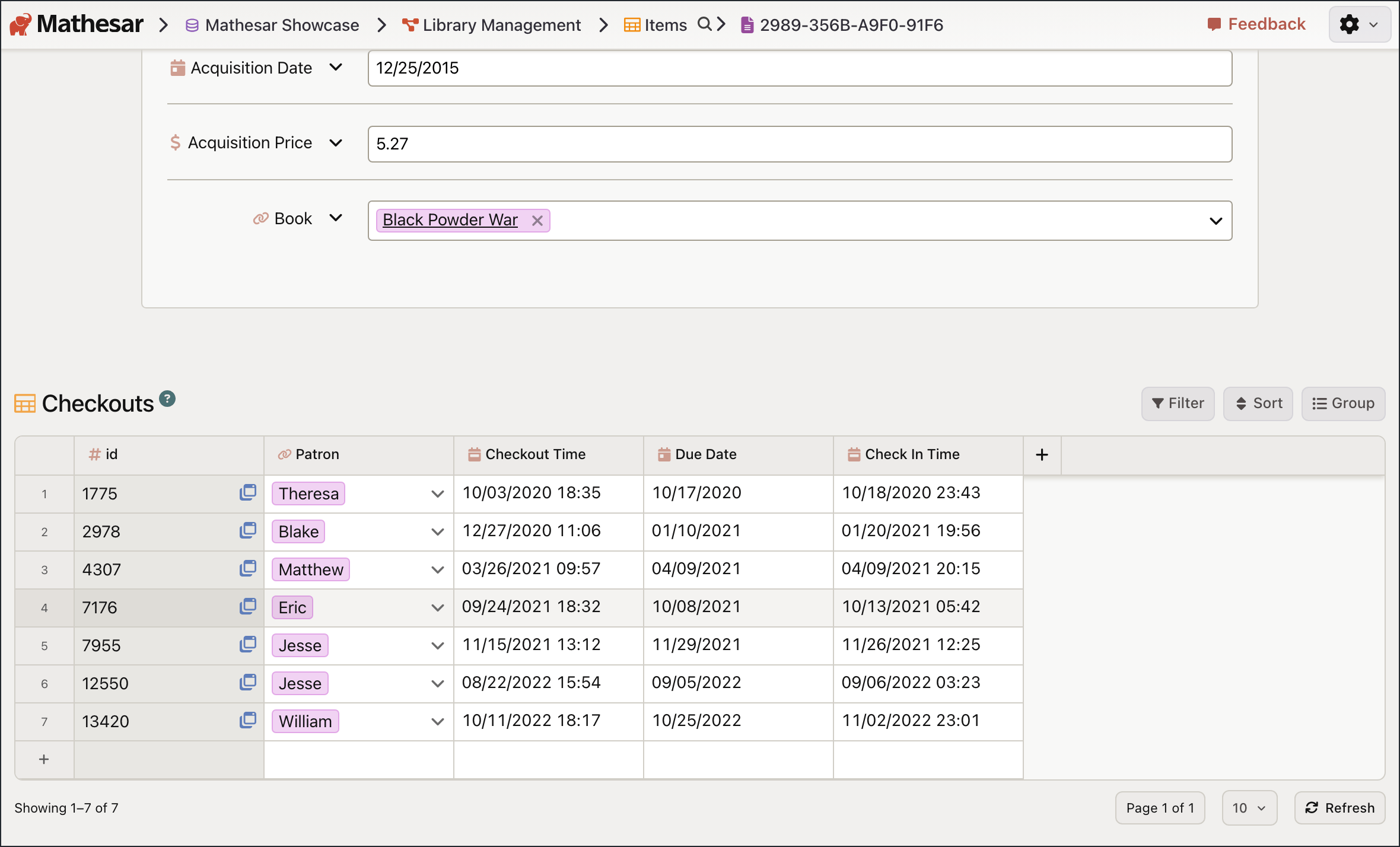Expand the Acquisition Date field options chevron
The height and width of the screenshot is (847, 1400).
coord(336,67)
